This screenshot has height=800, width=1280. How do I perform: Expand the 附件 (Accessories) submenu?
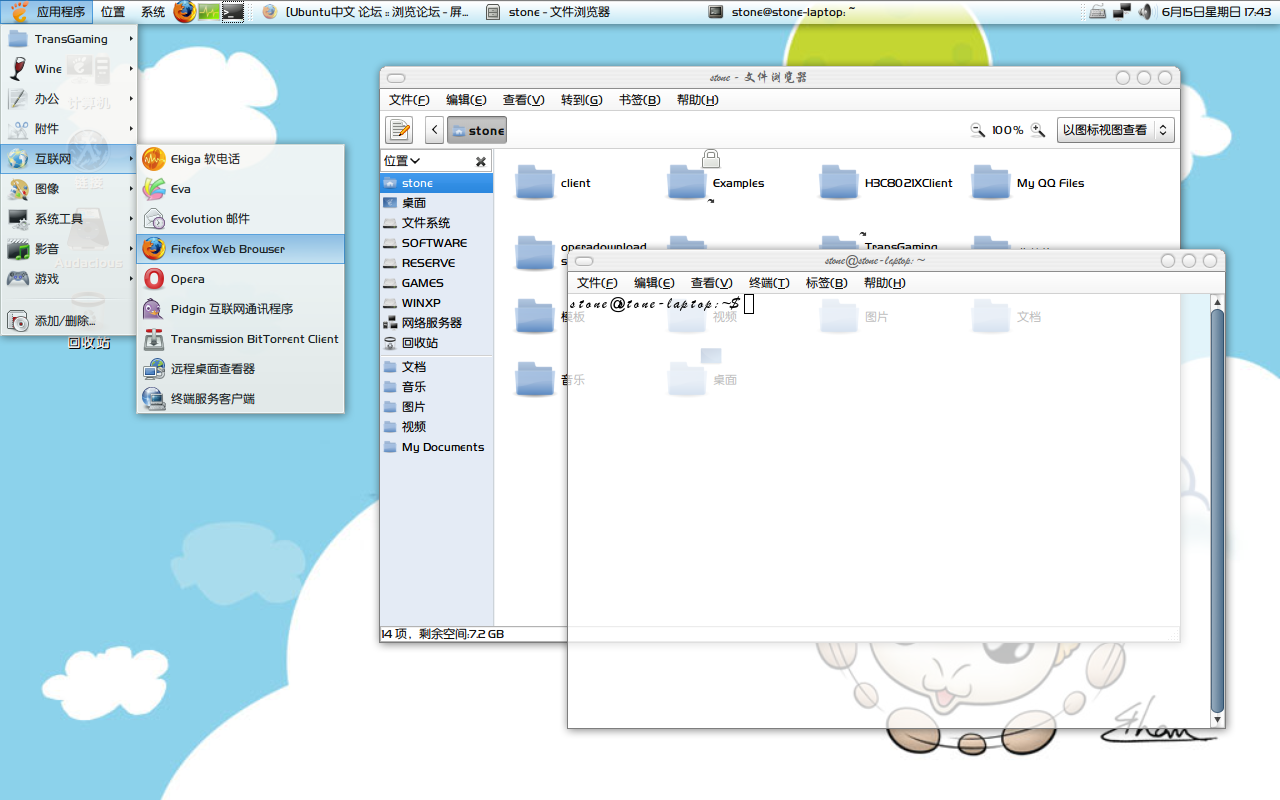pos(70,129)
